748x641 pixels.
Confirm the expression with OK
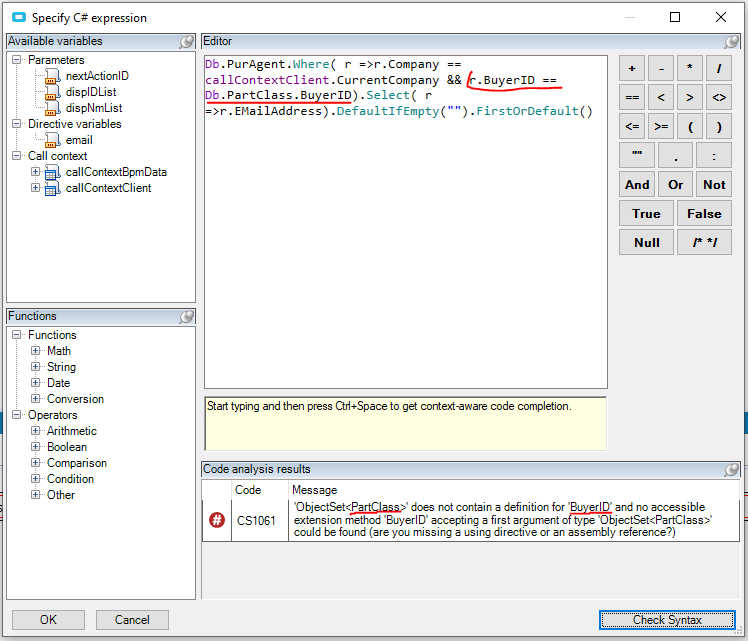tap(48, 620)
